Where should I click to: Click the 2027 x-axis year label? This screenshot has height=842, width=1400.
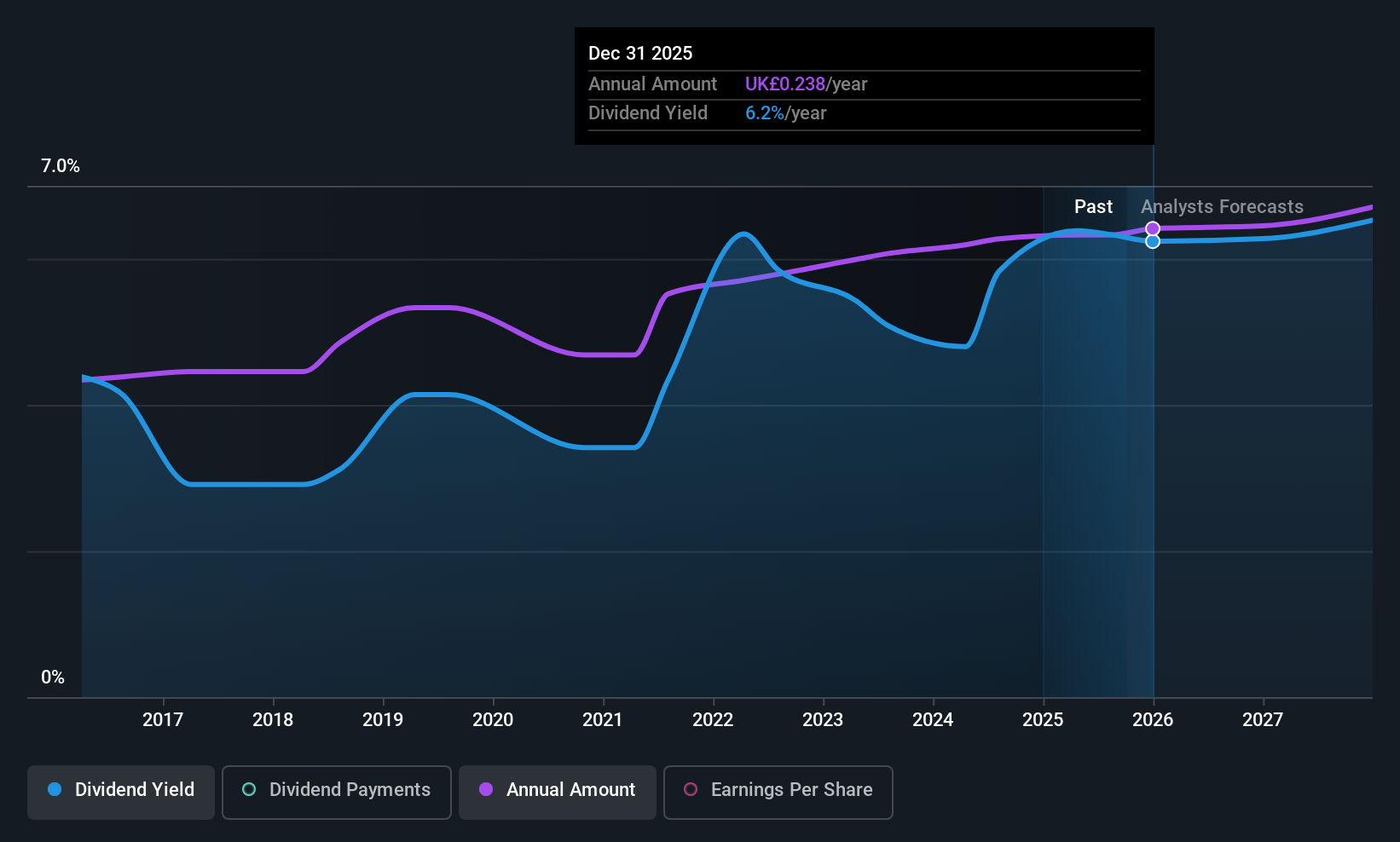pos(1263,720)
